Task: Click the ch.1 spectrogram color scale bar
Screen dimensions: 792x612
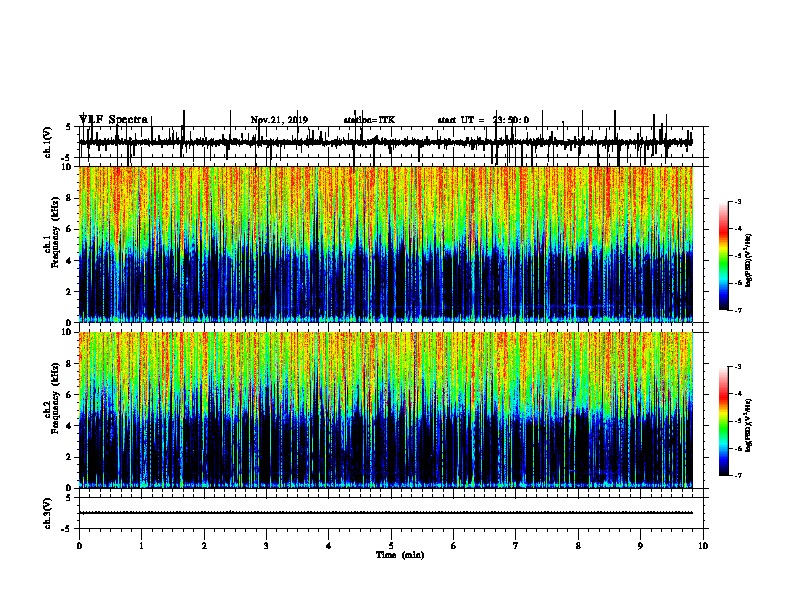Action: click(x=724, y=256)
